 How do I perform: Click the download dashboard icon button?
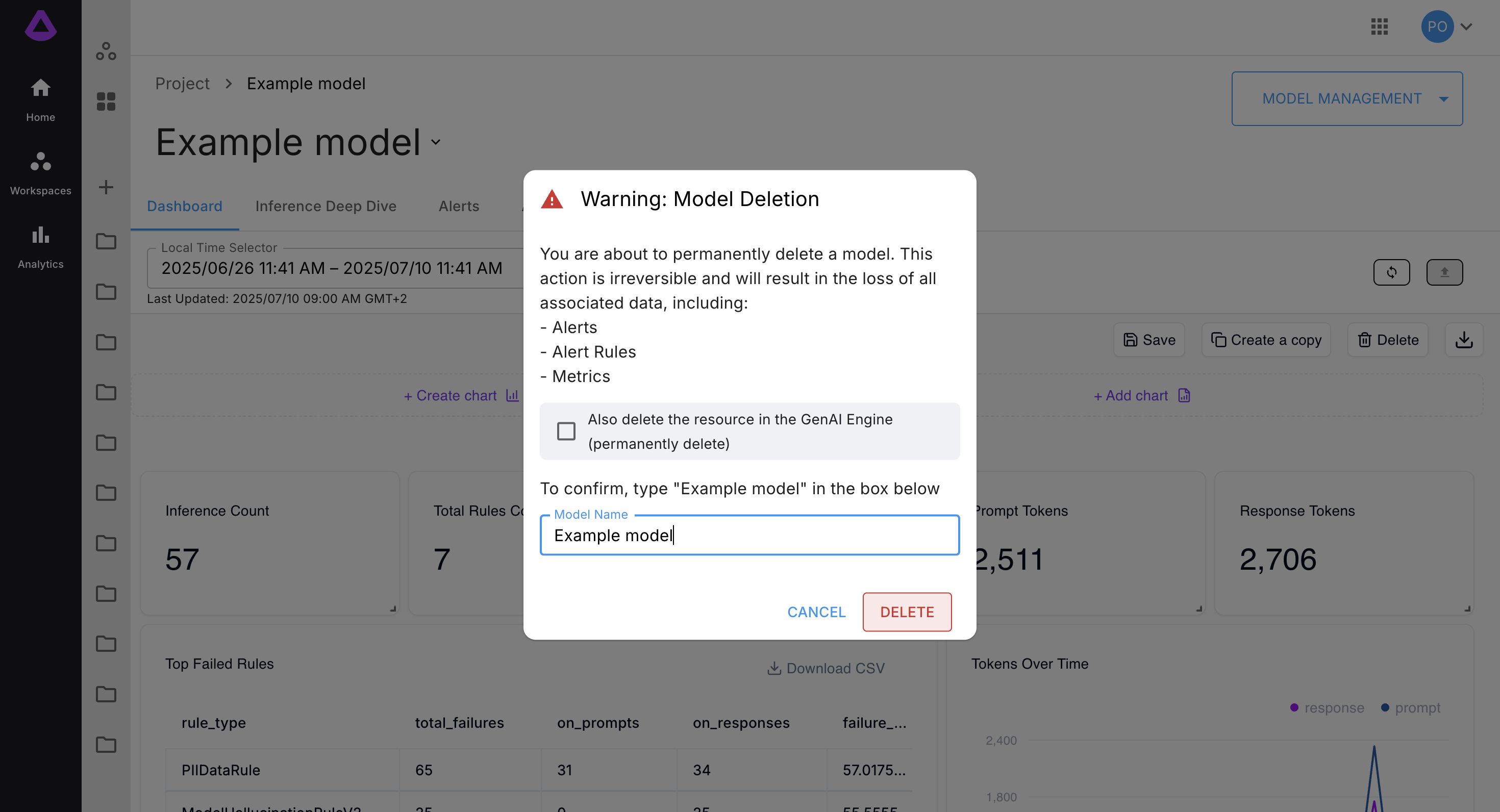coord(1463,339)
